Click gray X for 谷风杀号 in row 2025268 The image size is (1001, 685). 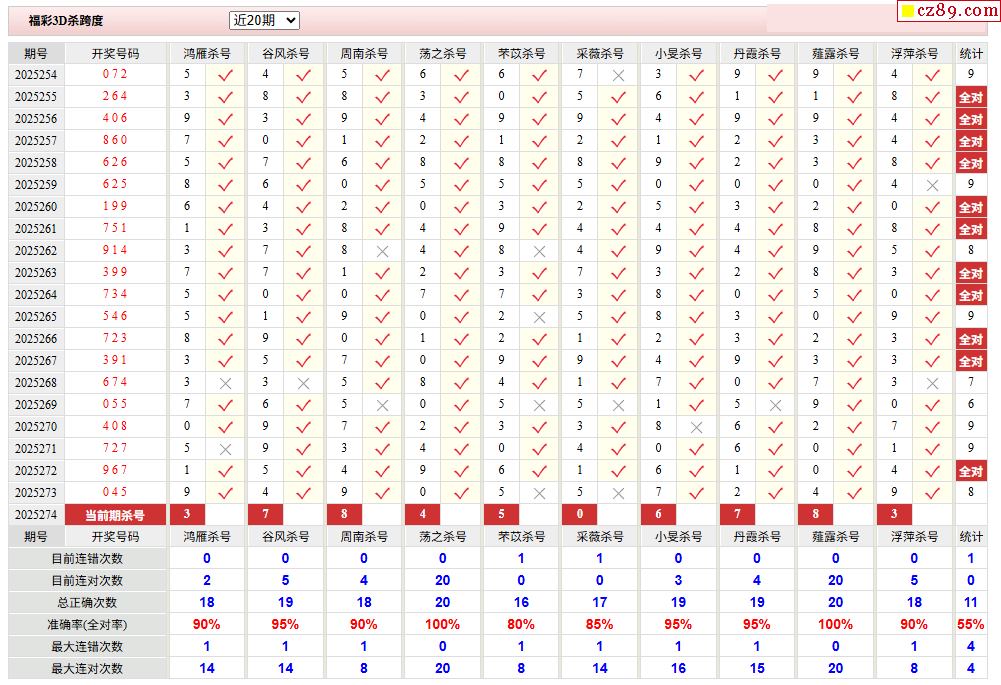coord(304,383)
